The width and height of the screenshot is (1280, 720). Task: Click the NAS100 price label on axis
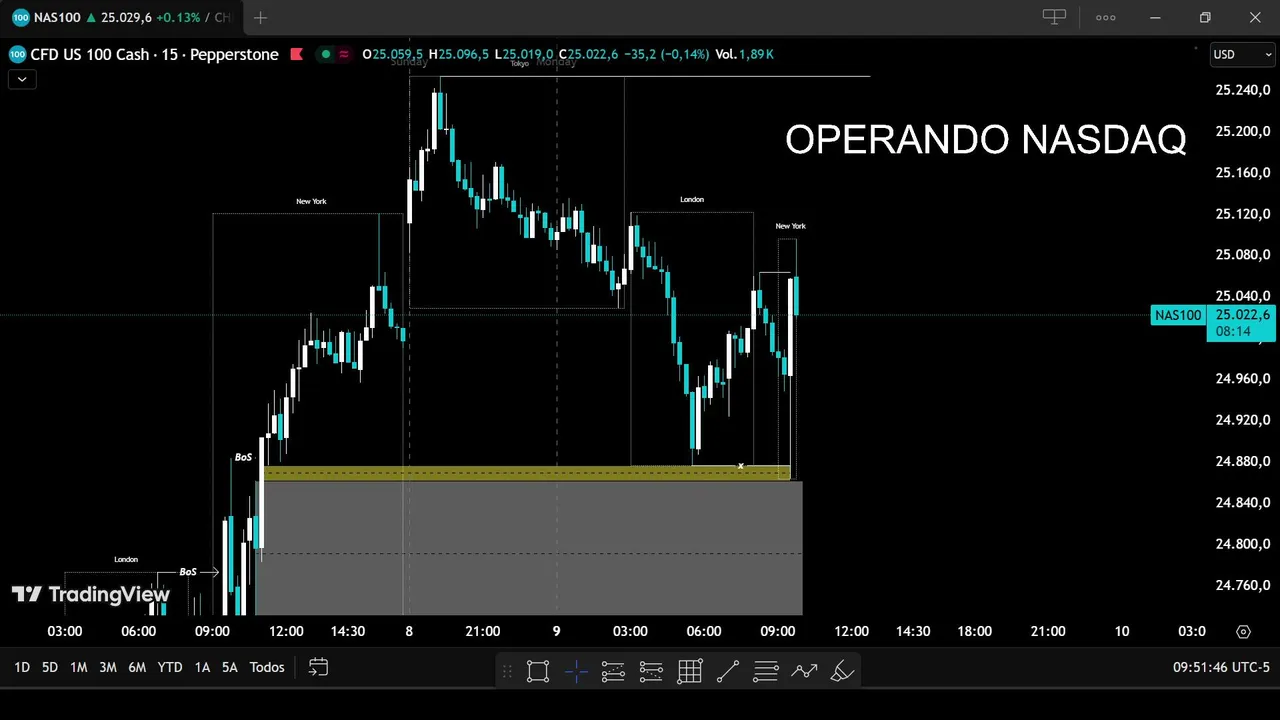(1177, 315)
